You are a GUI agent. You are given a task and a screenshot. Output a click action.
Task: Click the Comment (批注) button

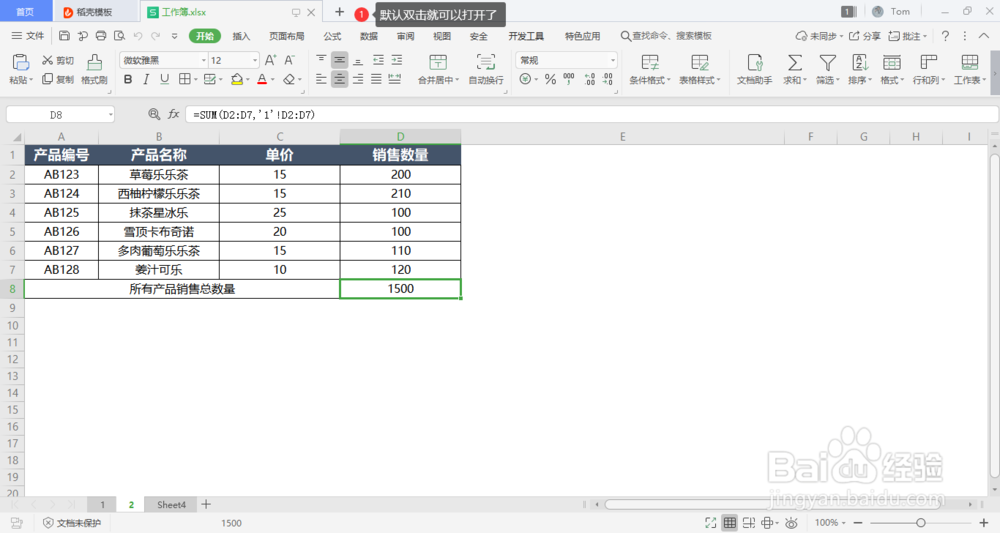908,36
